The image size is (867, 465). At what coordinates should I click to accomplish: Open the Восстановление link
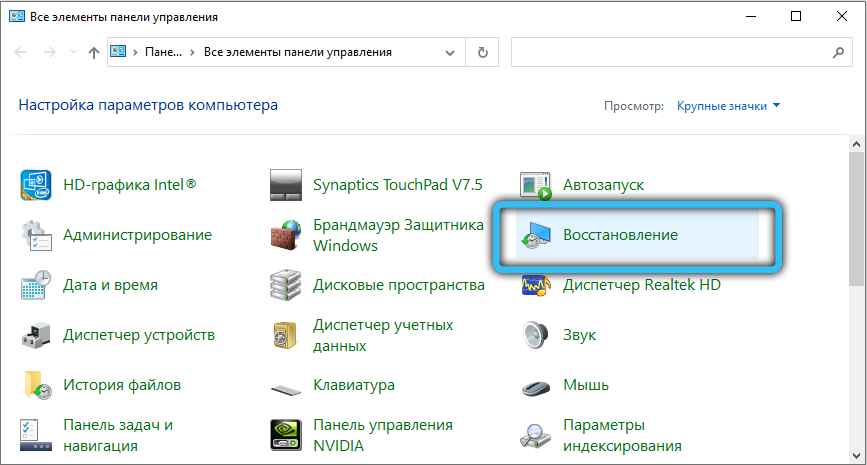(620, 235)
